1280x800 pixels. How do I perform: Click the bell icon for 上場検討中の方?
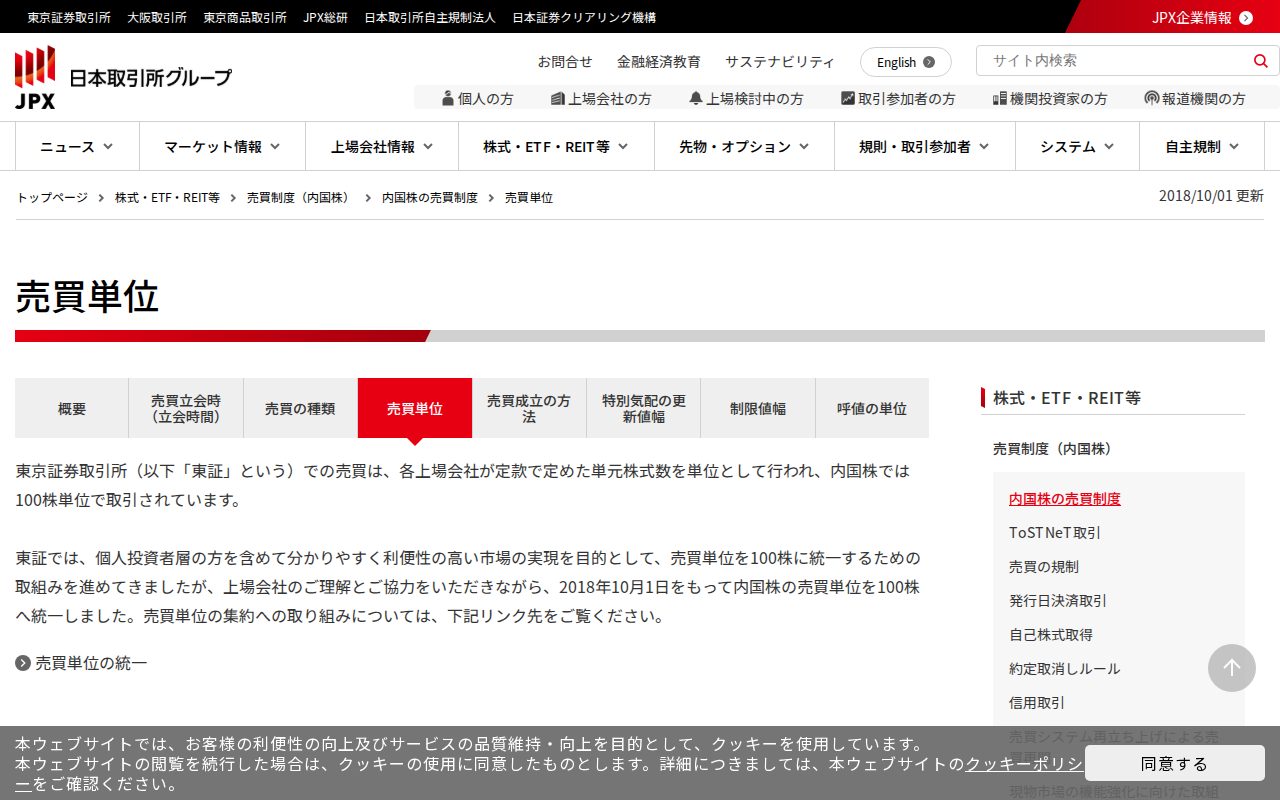(696, 98)
